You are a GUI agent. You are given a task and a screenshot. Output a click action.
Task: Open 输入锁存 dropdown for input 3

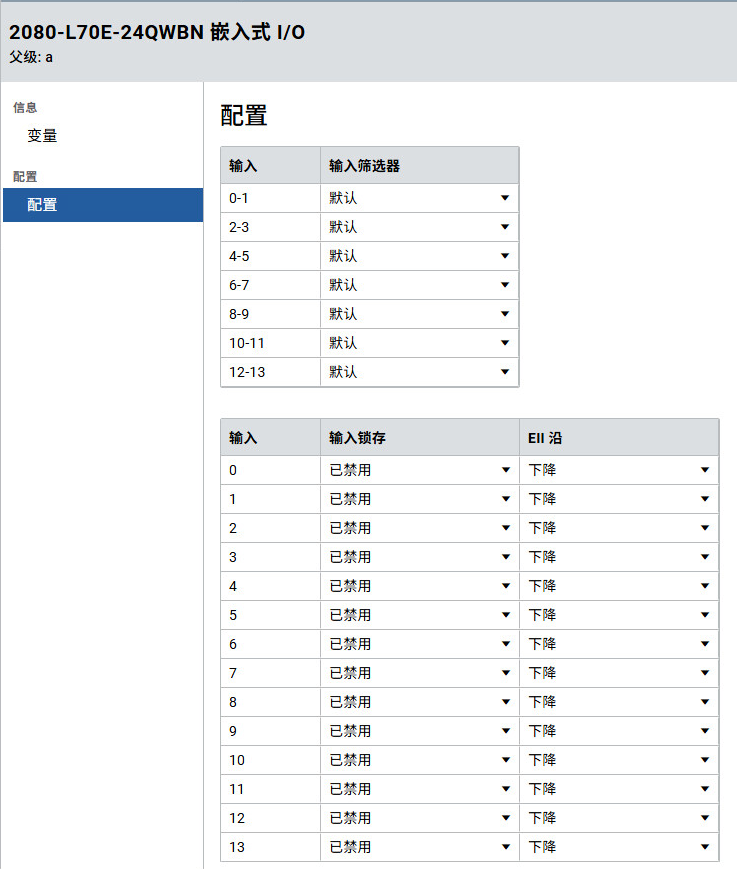coord(420,557)
